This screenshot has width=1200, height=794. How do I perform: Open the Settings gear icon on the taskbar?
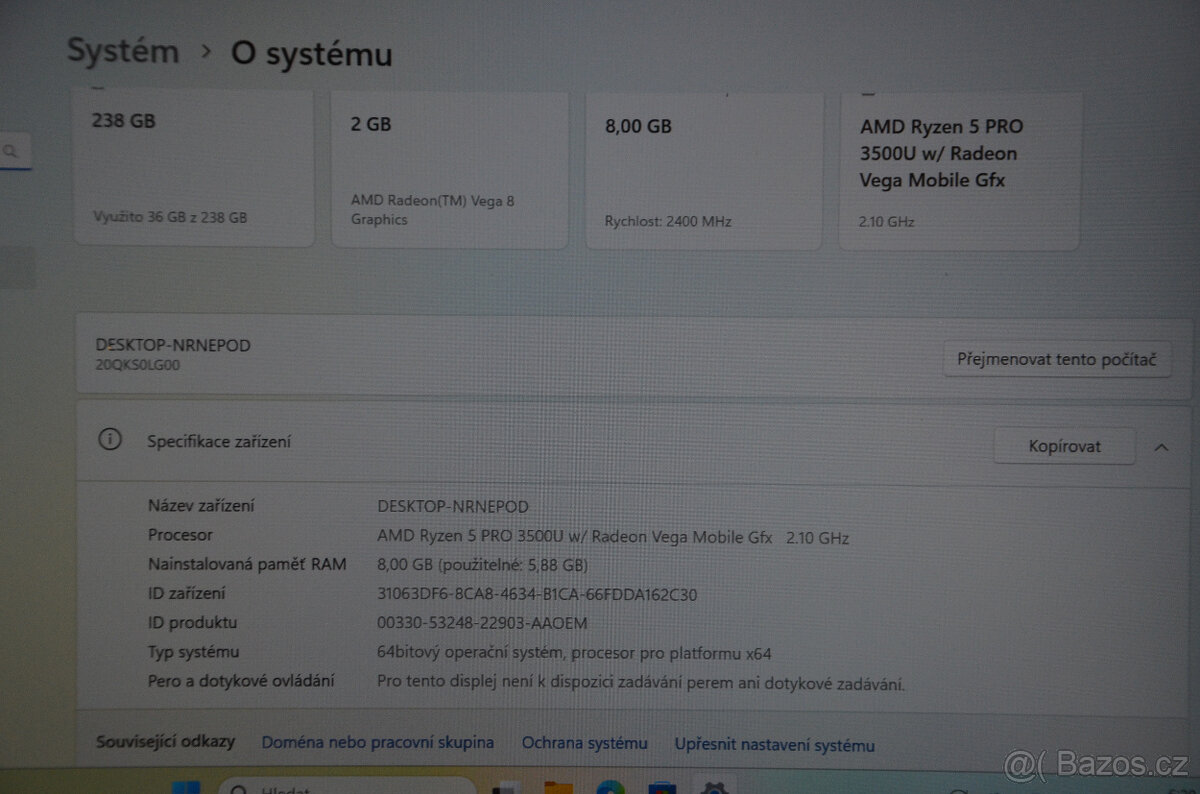pyautogui.click(x=714, y=789)
